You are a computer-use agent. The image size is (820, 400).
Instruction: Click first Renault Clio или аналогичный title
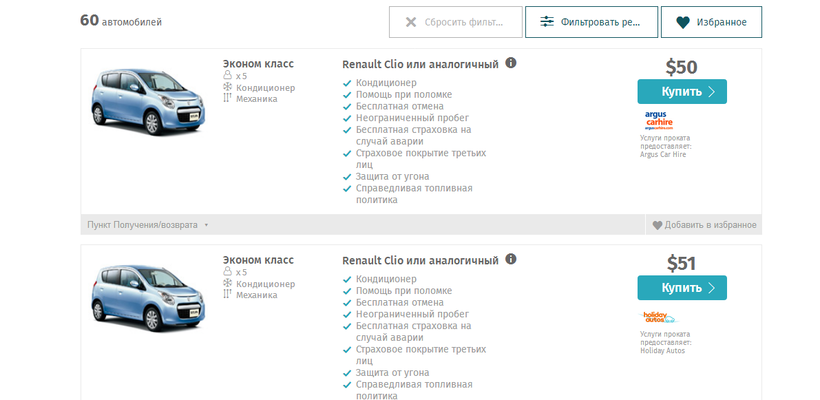coord(420,64)
